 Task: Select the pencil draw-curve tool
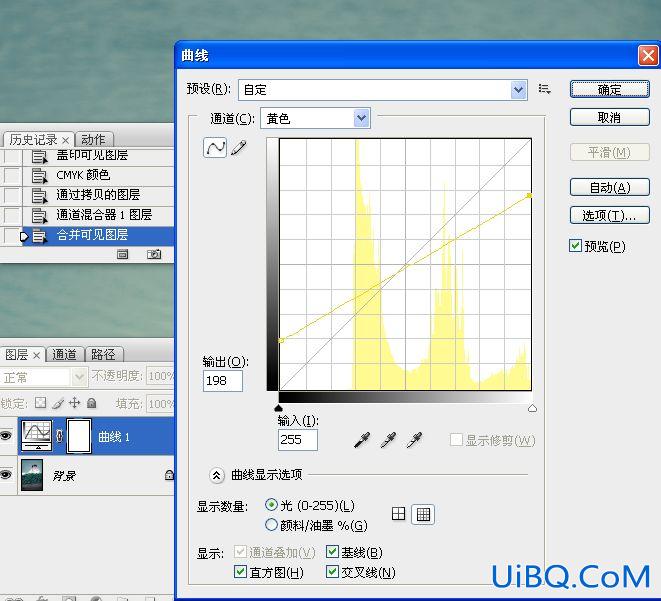click(x=238, y=148)
